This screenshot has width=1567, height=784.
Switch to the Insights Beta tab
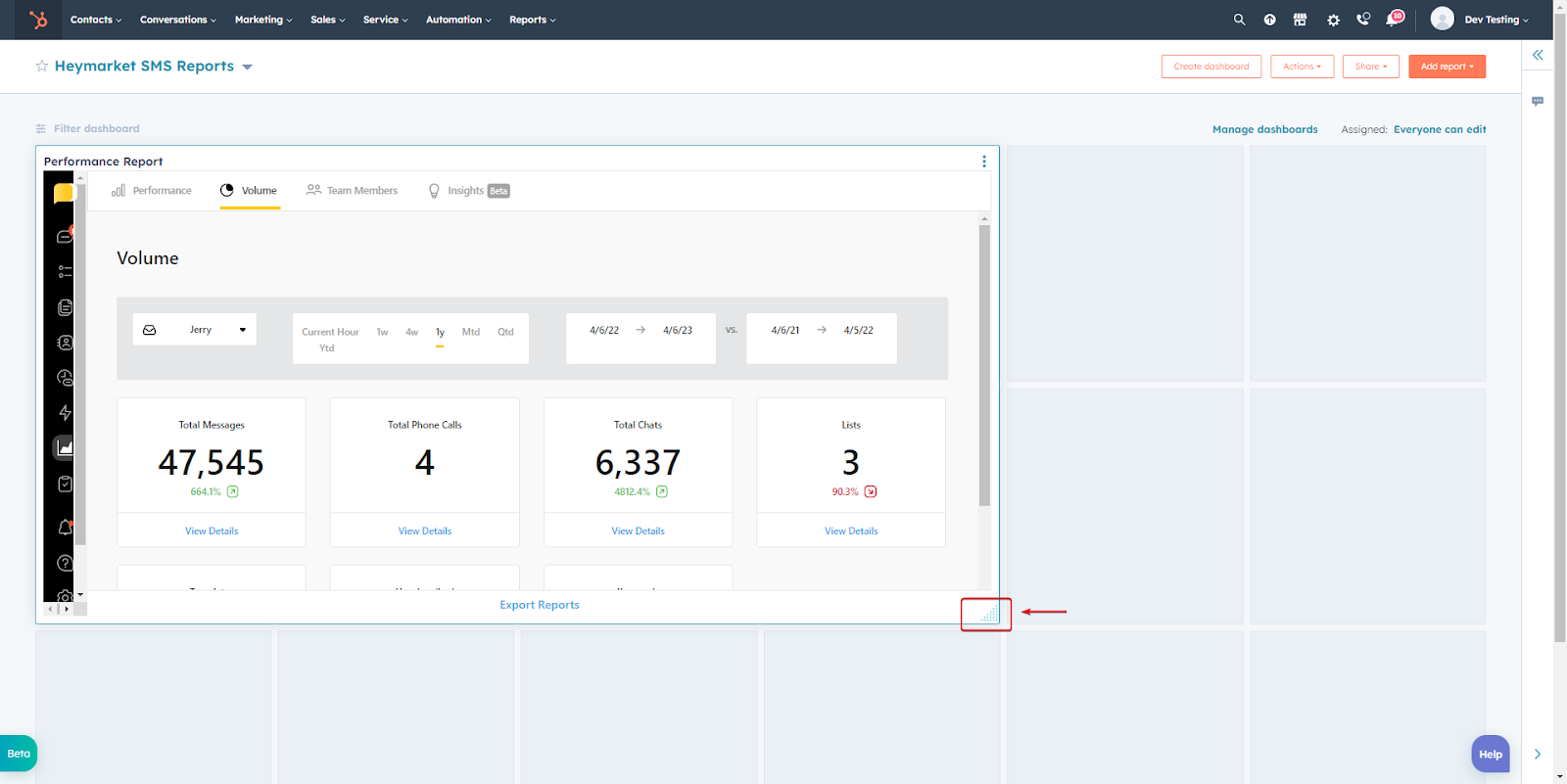pos(469,191)
